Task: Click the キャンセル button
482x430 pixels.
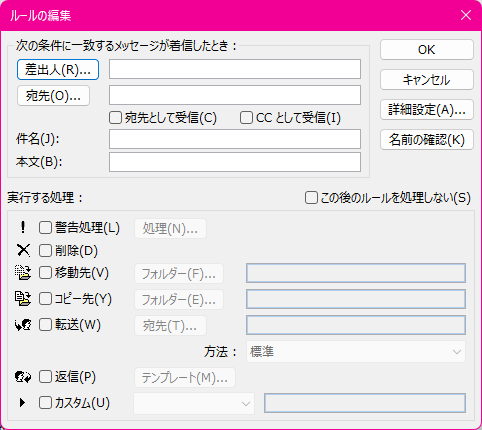Action: (x=427, y=80)
